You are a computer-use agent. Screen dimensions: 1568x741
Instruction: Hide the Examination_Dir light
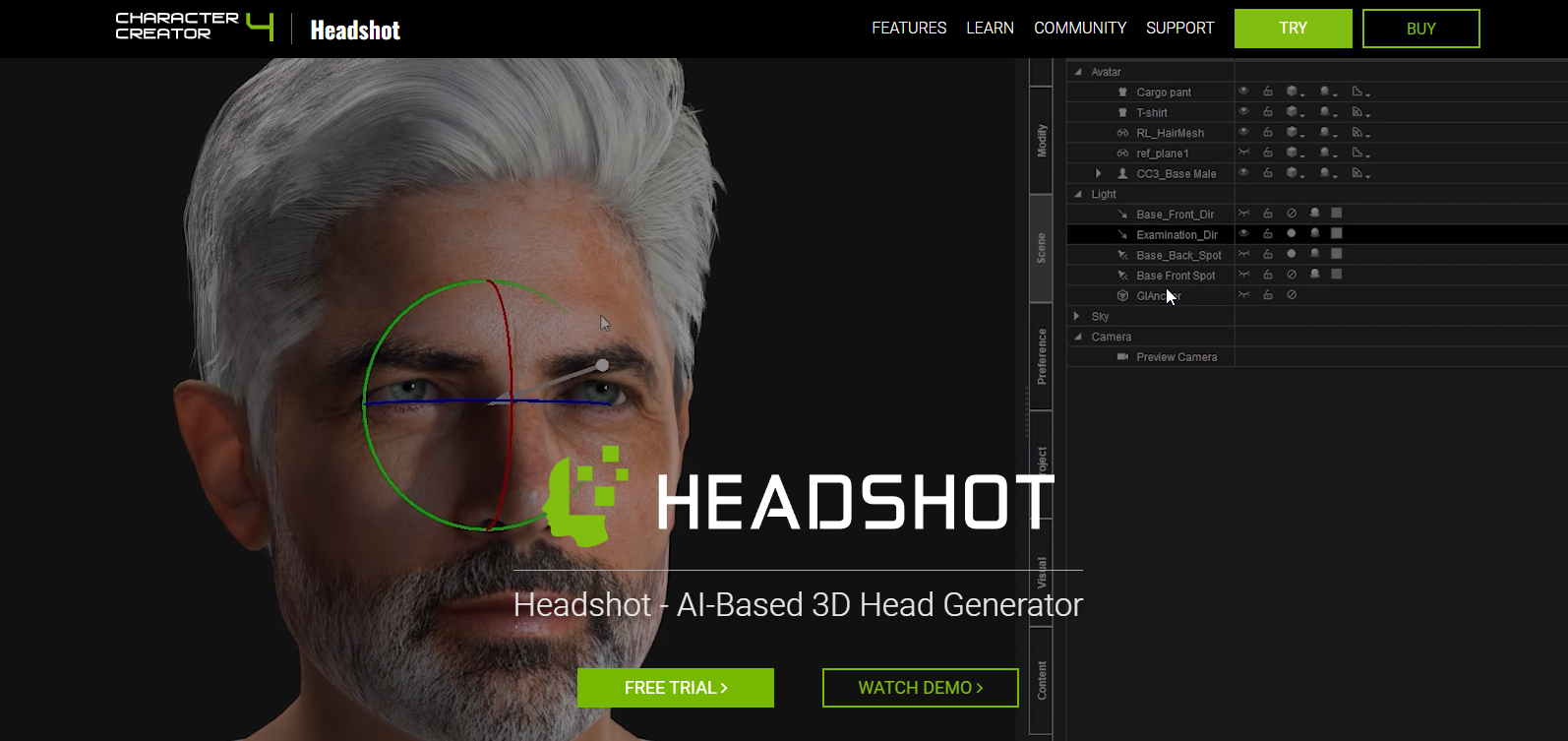point(1244,234)
